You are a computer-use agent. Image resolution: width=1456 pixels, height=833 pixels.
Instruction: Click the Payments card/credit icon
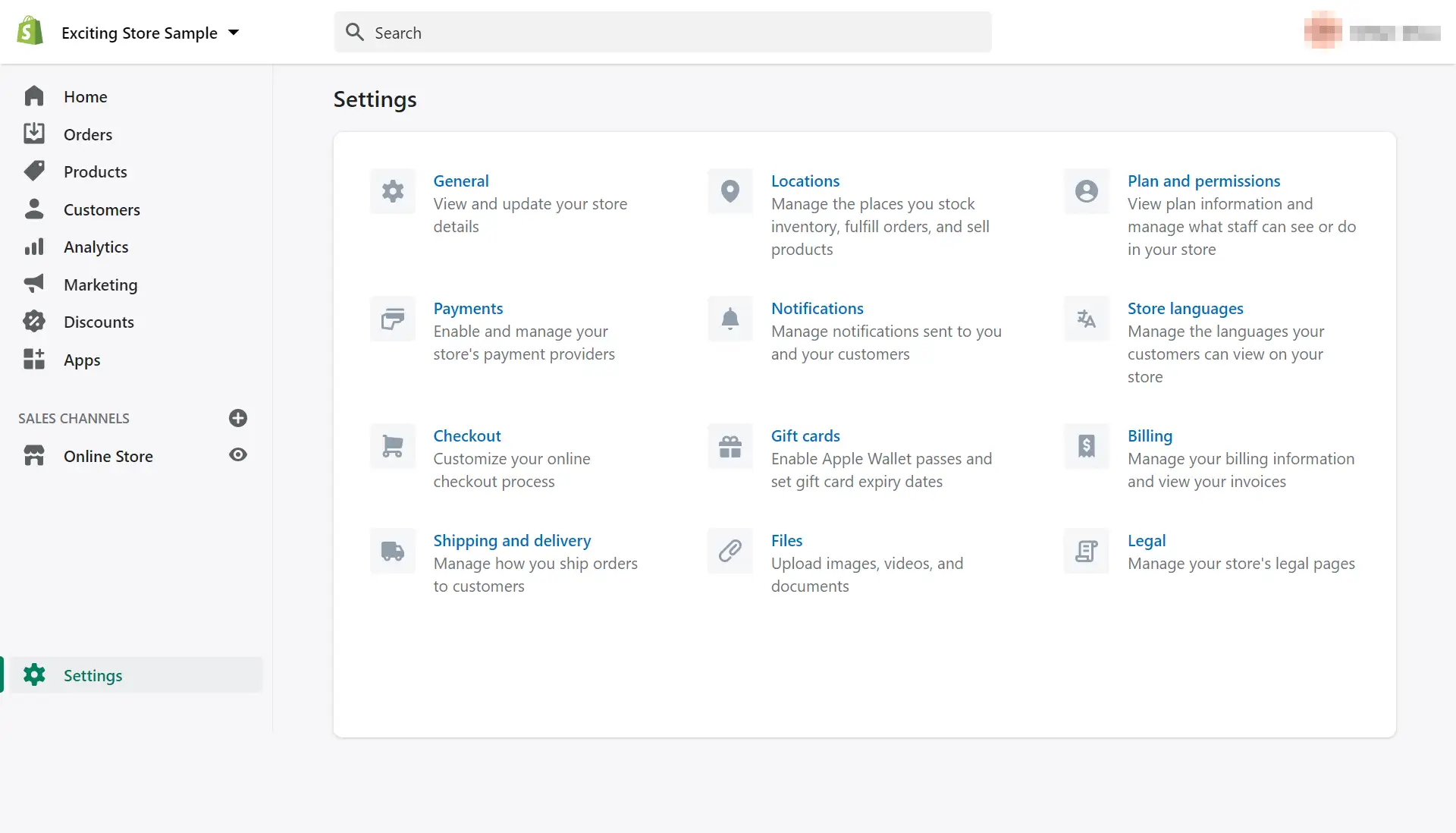(x=392, y=318)
